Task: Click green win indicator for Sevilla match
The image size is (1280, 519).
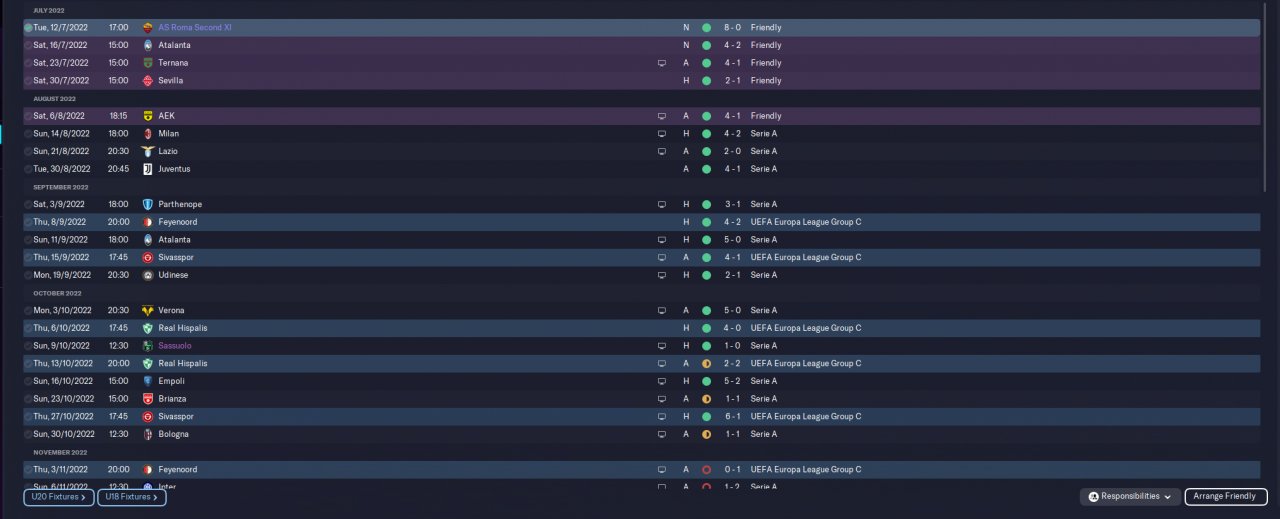Action: click(x=706, y=80)
